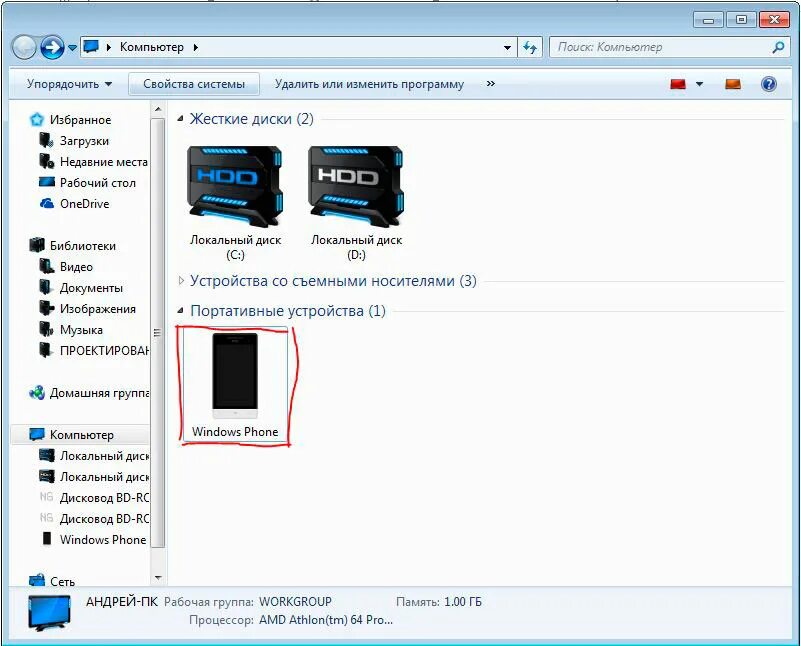This screenshot has height=646, width=801.
Task: Click the search magnifier icon
Action: click(x=778, y=47)
